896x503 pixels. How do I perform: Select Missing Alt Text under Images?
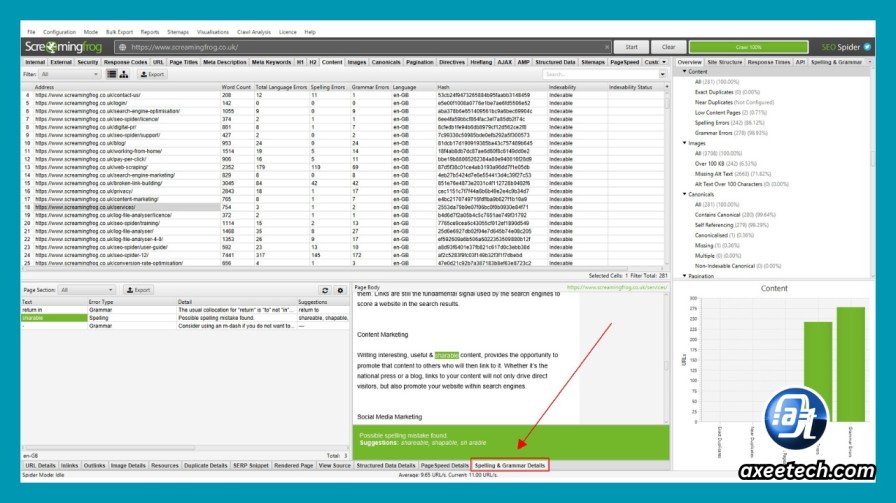click(x=733, y=174)
